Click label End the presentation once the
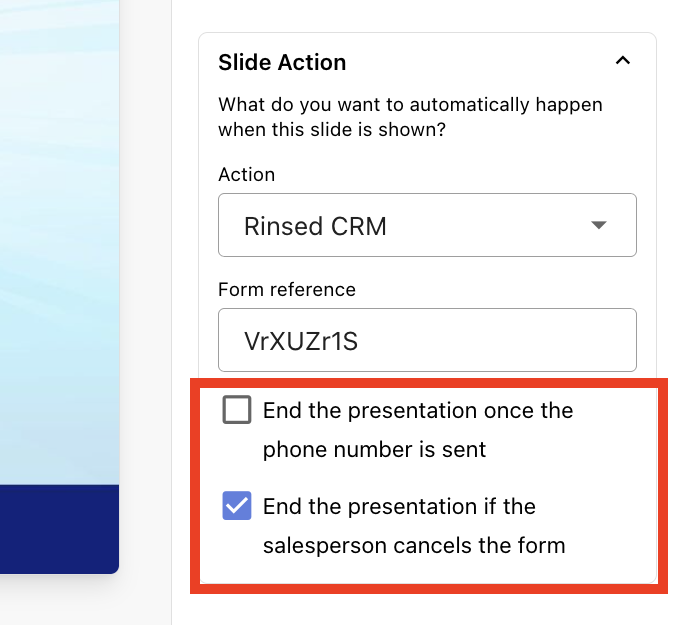 pyautogui.click(x=418, y=410)
